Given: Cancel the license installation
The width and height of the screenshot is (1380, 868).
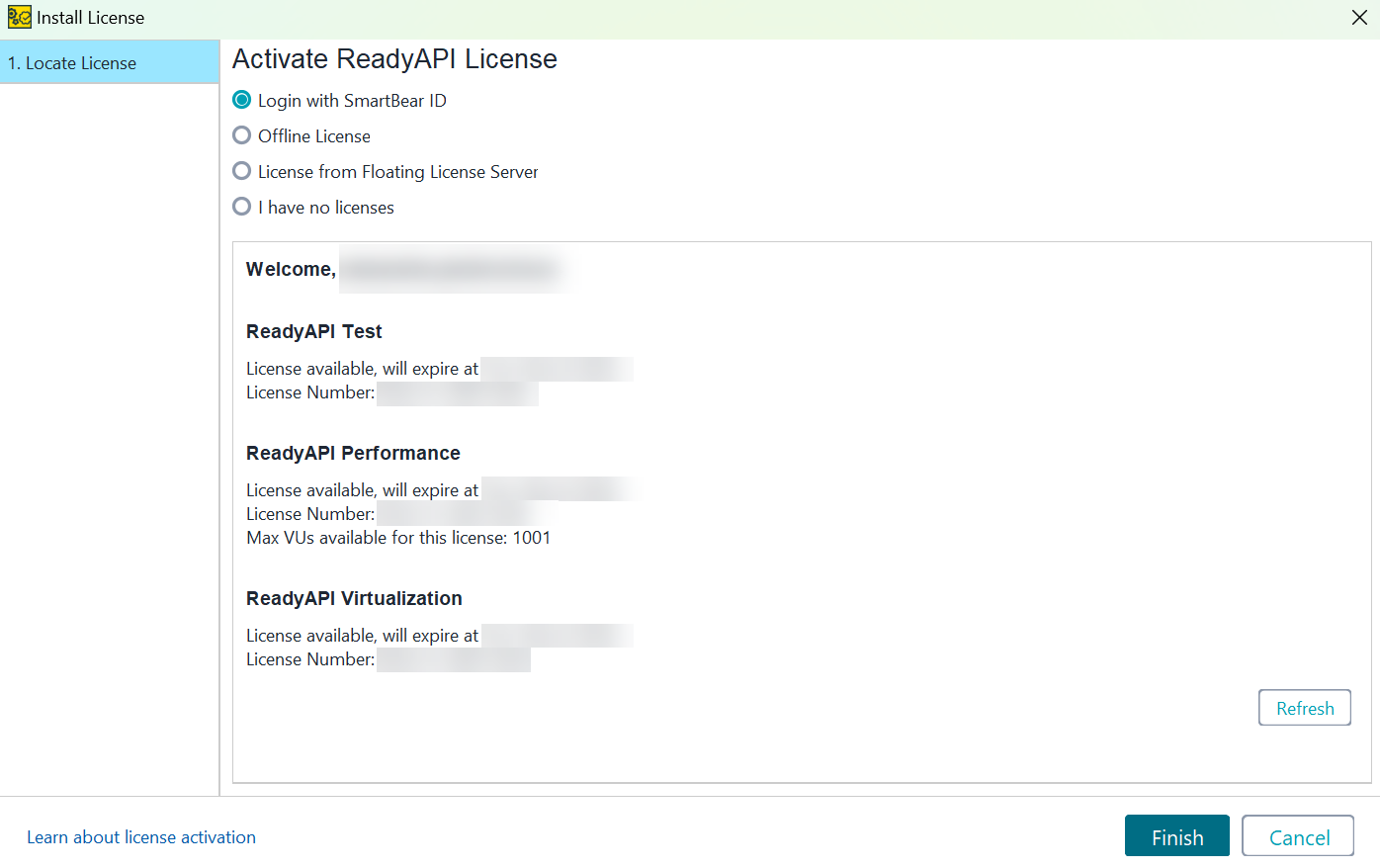Looking at the screenshot, I should [x=1298, y=835].
